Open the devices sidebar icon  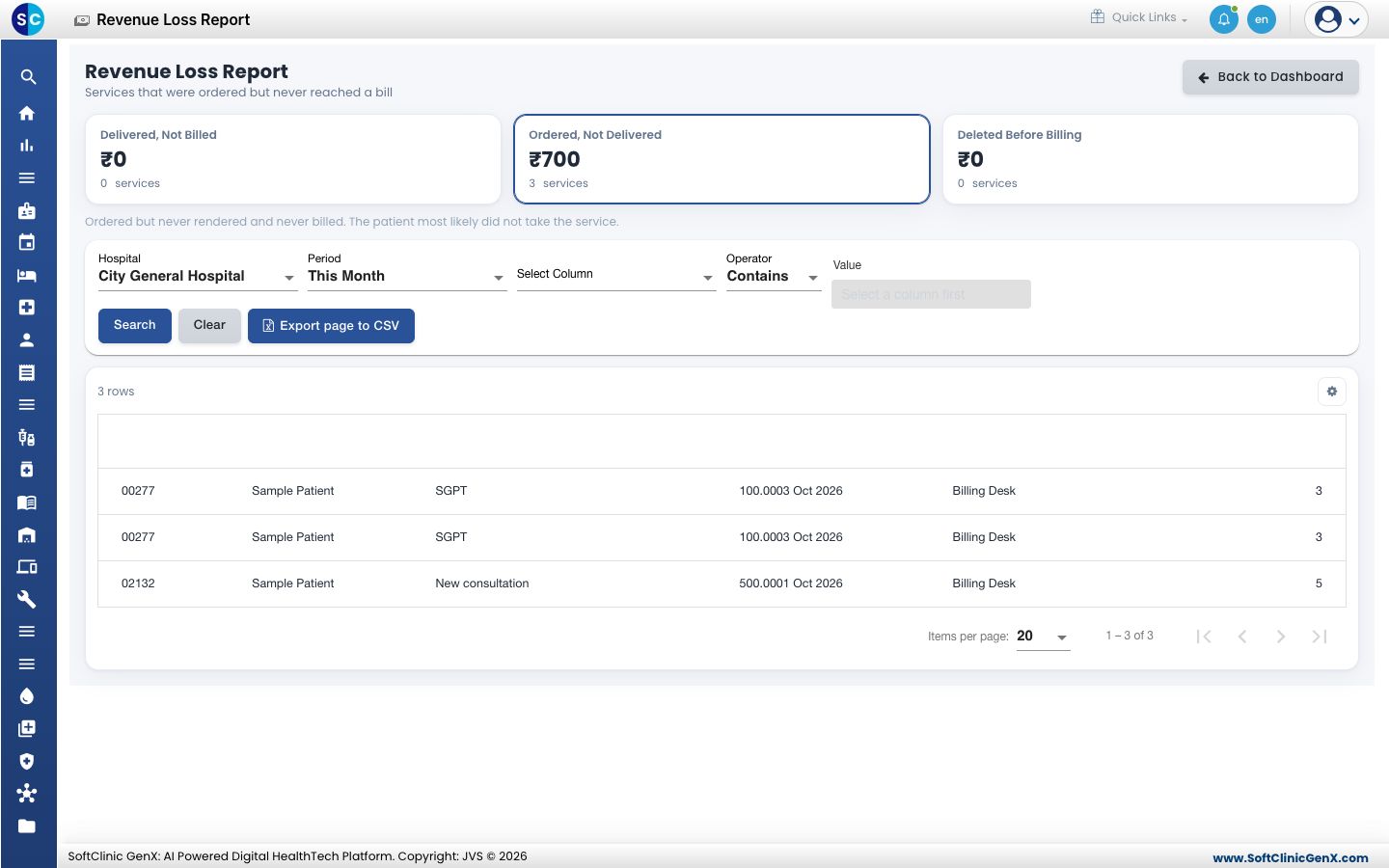[27, 567]
